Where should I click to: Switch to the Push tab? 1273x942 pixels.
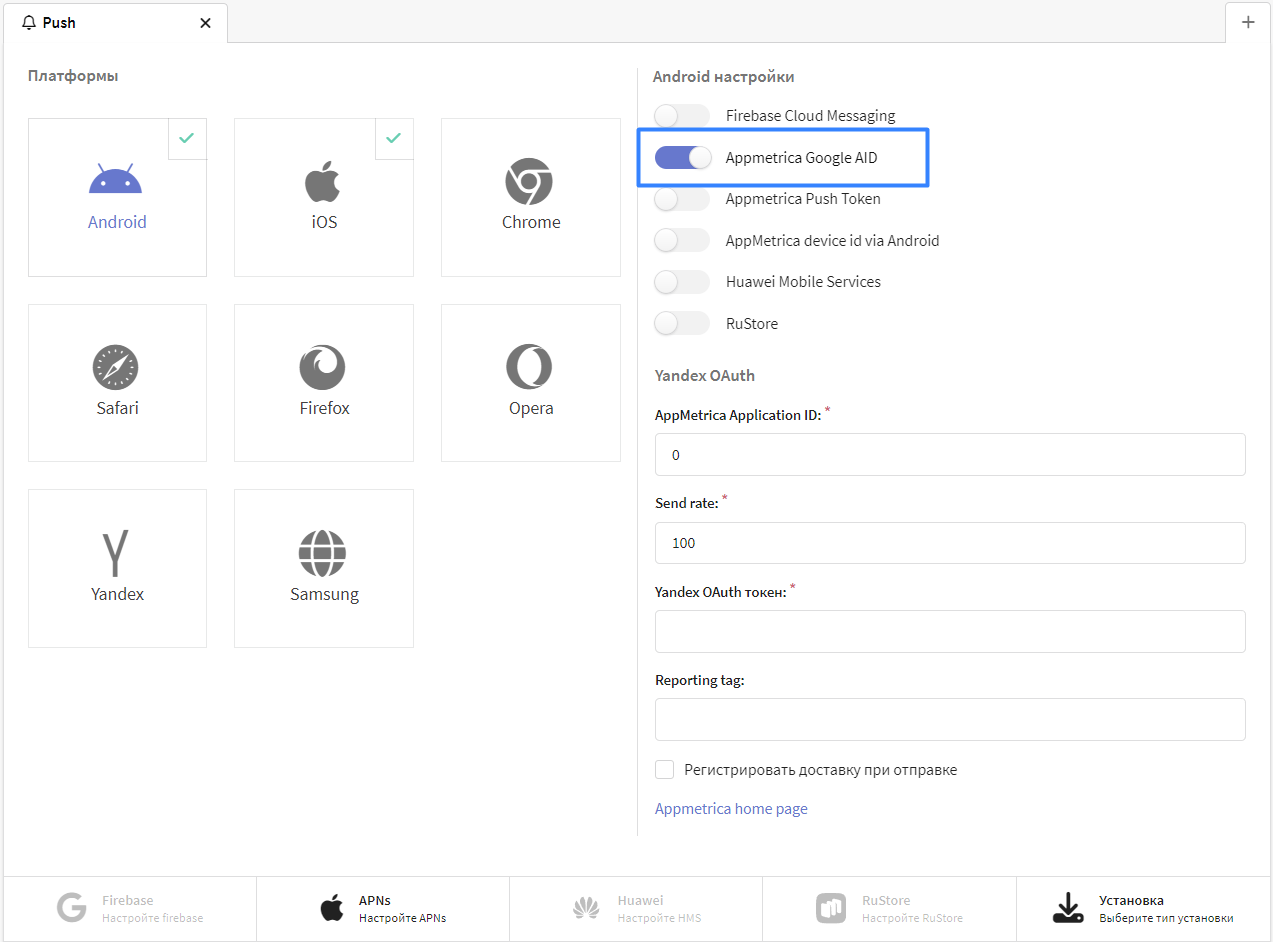[x=115, y=22]
